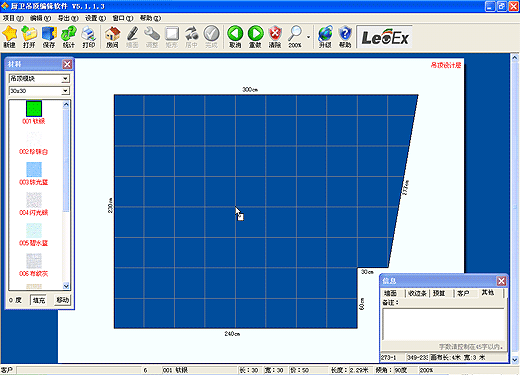The height and width of the screenshot is (375, 520).
Task: Switch to the 预算 tab
Action: click(439, 293)
